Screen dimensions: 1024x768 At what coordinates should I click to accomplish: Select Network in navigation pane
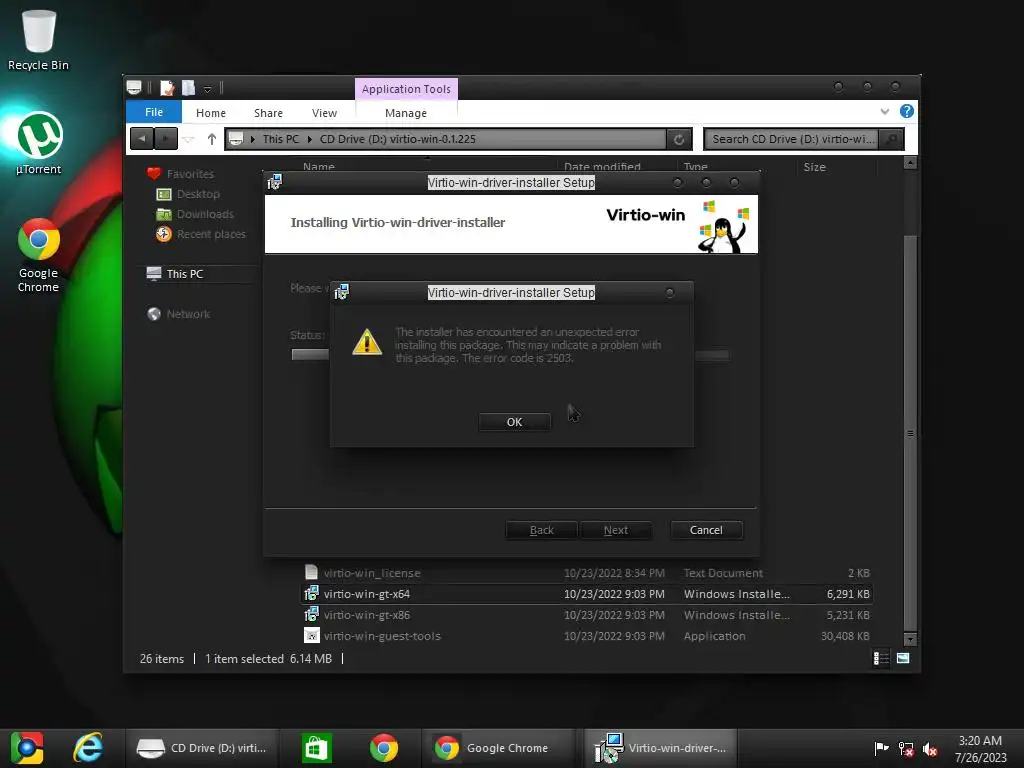click(x=188, y=314)
